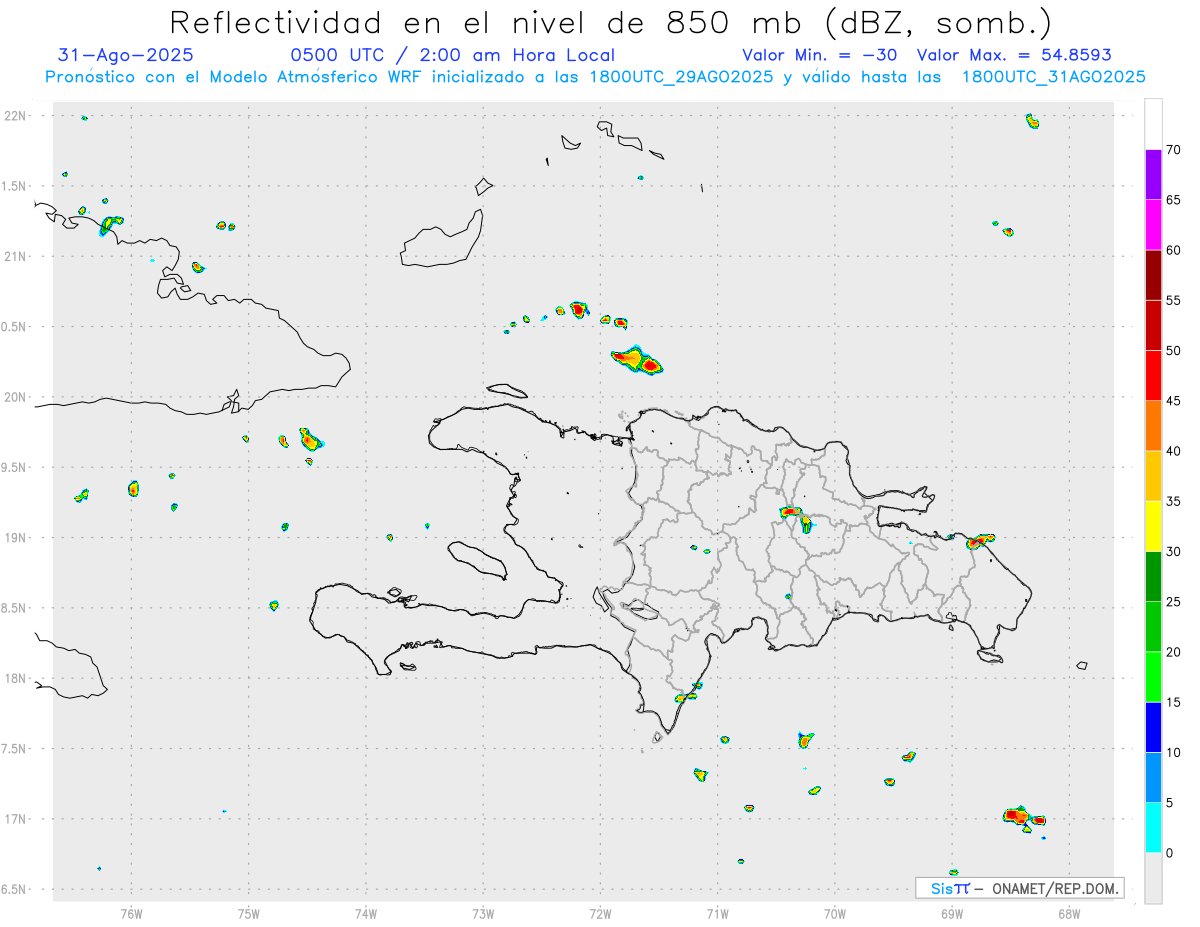Click the colorbar tick label "0"
Viewport: 1200px width, 927px height.
[1169, 853]
